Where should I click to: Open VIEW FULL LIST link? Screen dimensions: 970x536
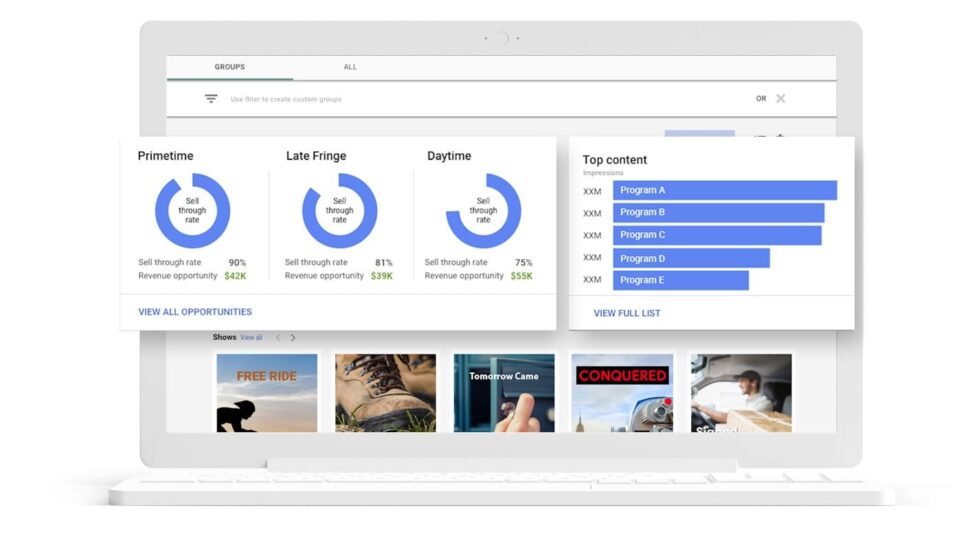coord(627,313)
